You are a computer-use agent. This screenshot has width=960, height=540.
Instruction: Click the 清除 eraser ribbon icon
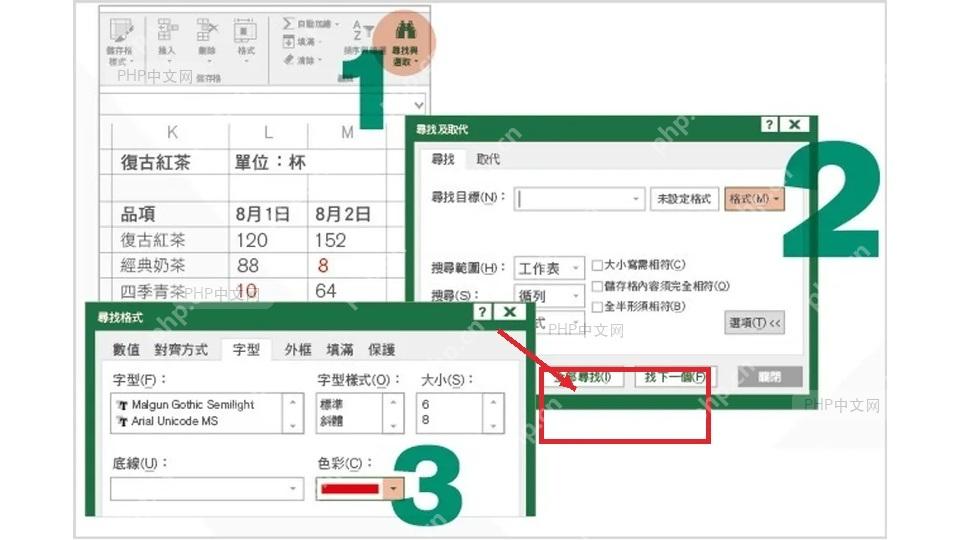pos(289,59)
